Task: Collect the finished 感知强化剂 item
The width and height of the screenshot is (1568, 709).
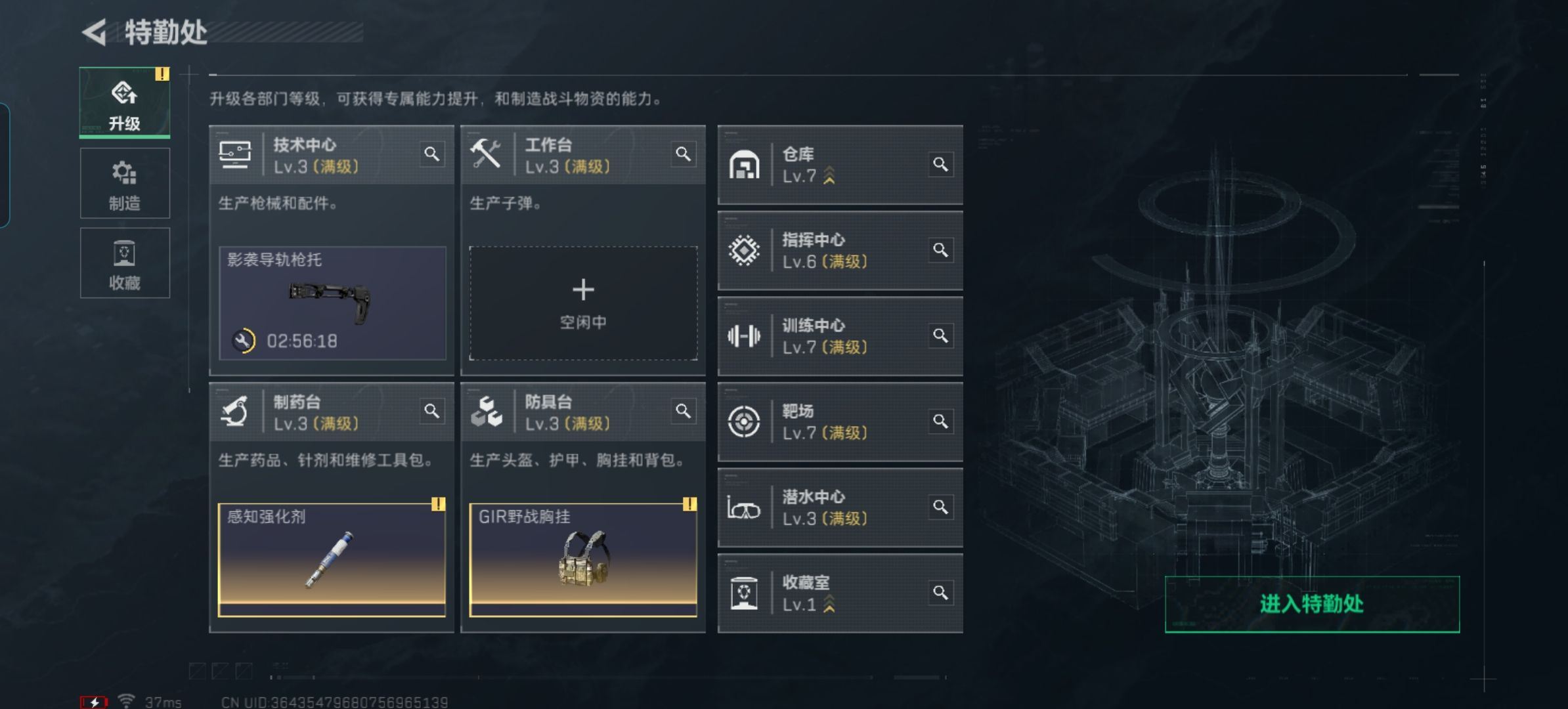Action: pyautogui.click(x=332, y=560)
